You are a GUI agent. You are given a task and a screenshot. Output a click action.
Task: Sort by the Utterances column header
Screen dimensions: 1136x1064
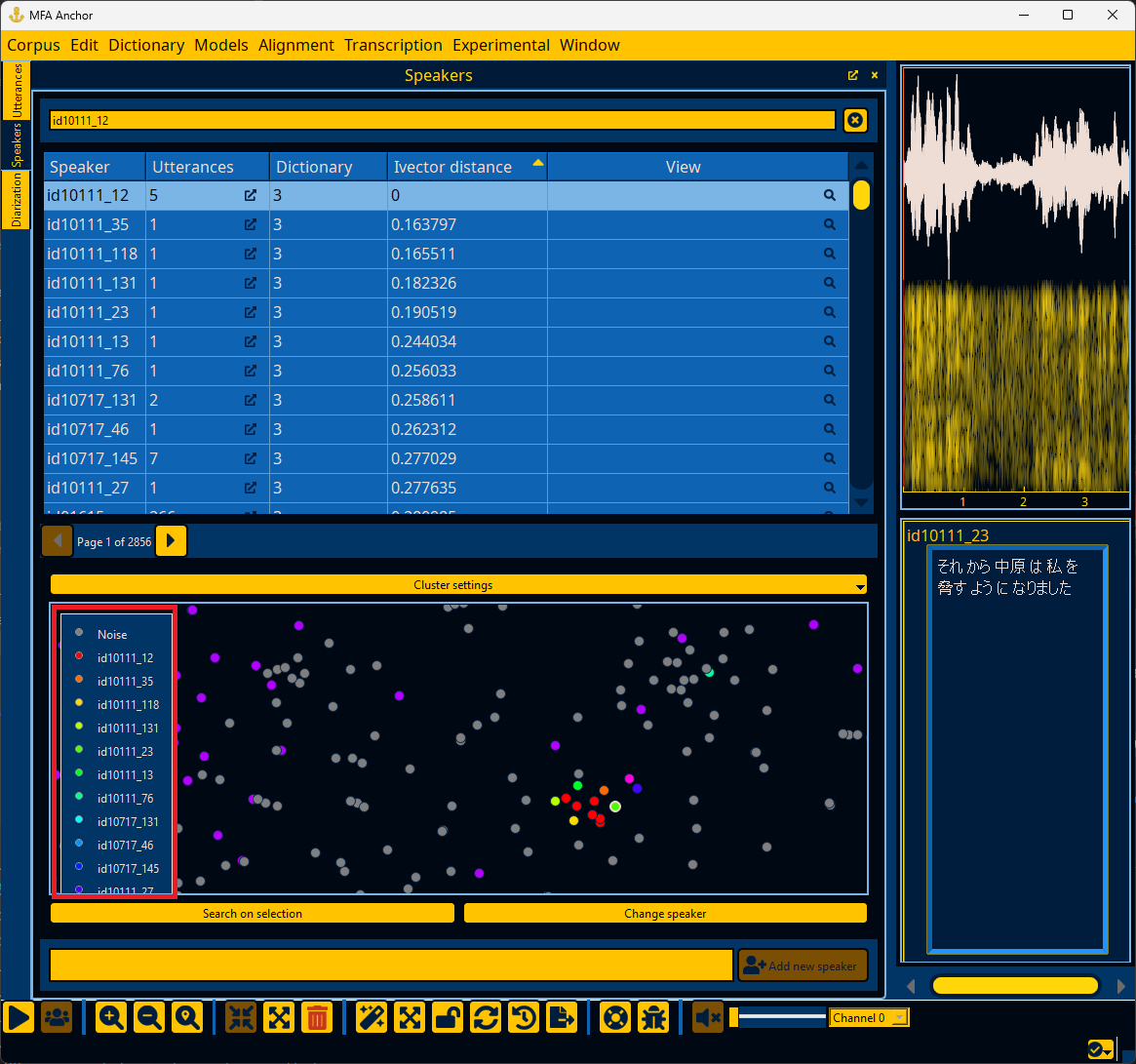point(208,167)
